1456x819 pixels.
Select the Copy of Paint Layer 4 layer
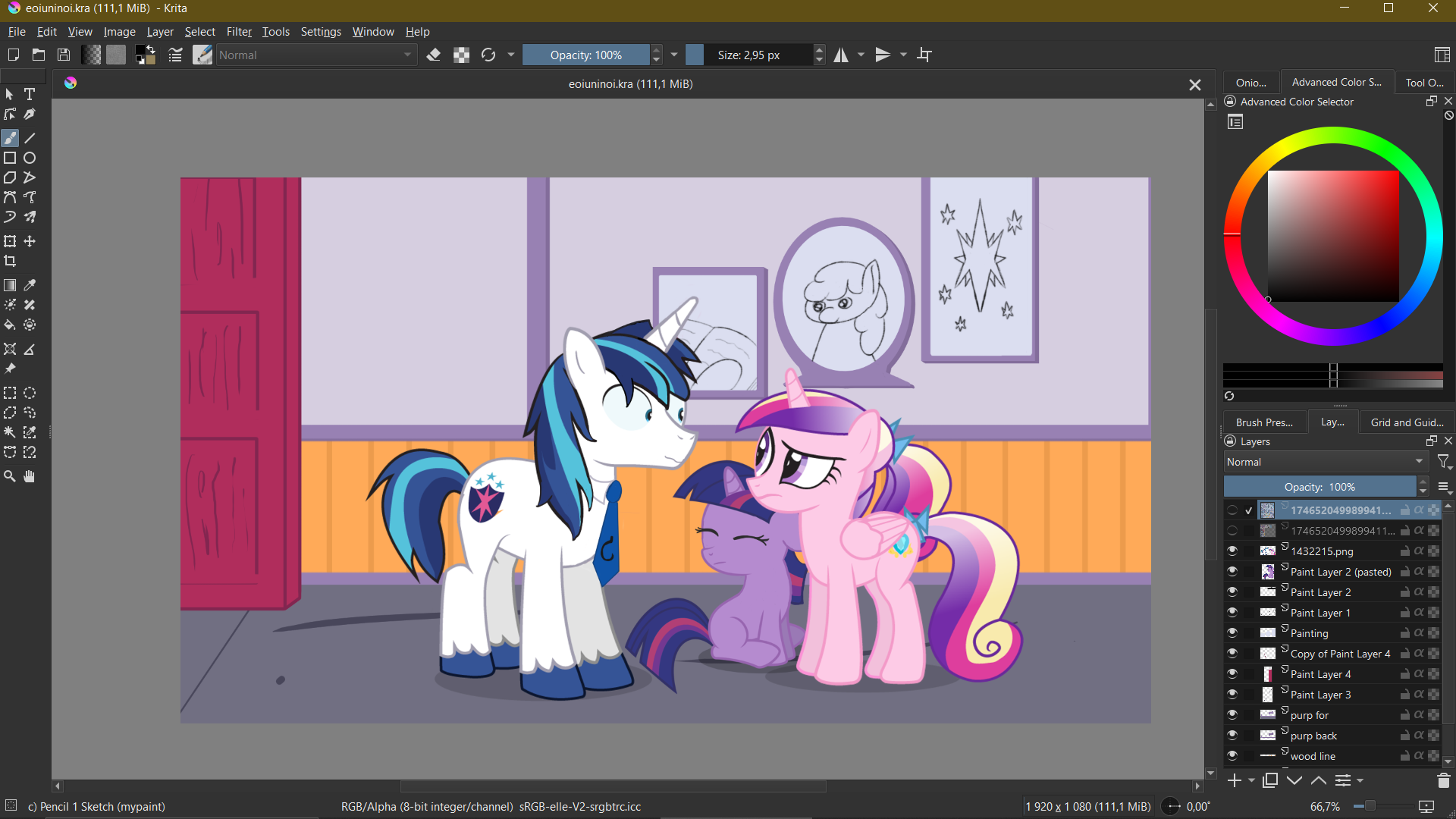(1339, 653)
